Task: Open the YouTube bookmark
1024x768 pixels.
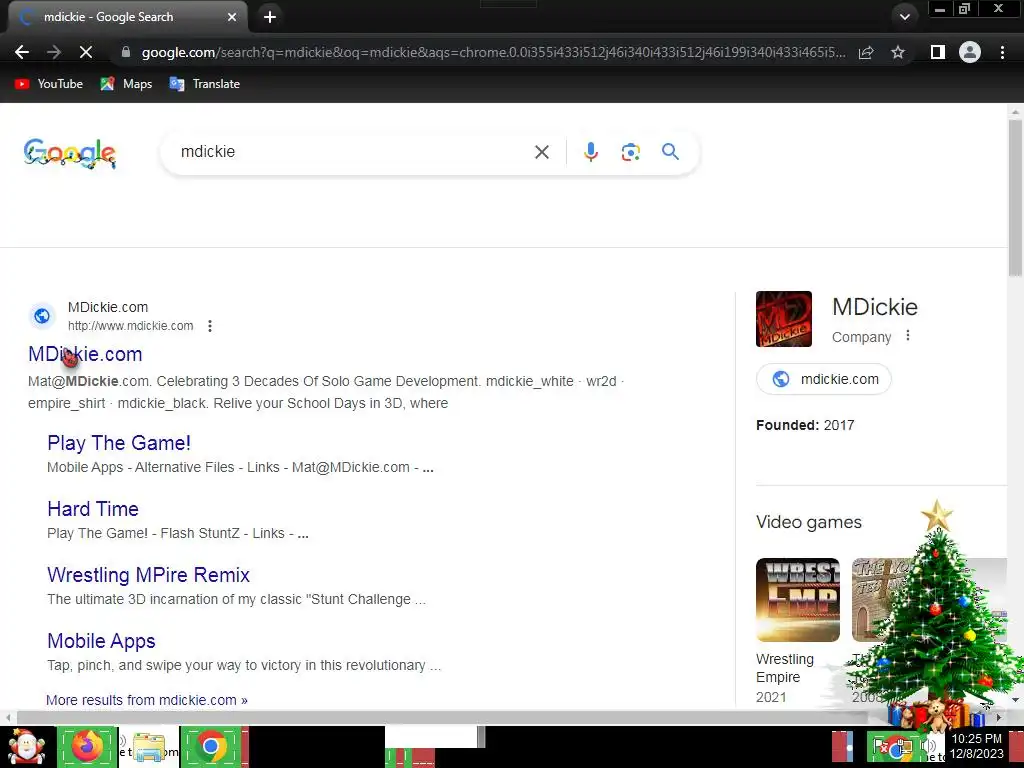Action: 49,84
